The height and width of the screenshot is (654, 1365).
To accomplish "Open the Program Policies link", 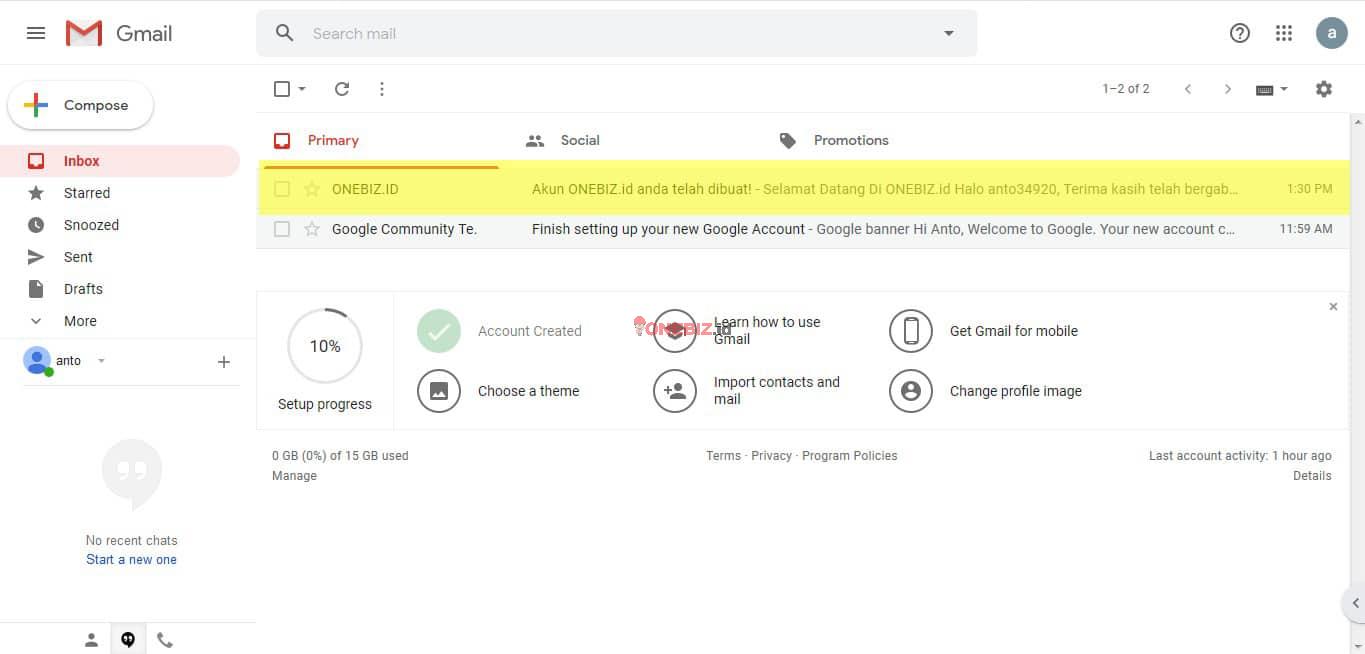I will pyautogui.click(x=850, y=456).
